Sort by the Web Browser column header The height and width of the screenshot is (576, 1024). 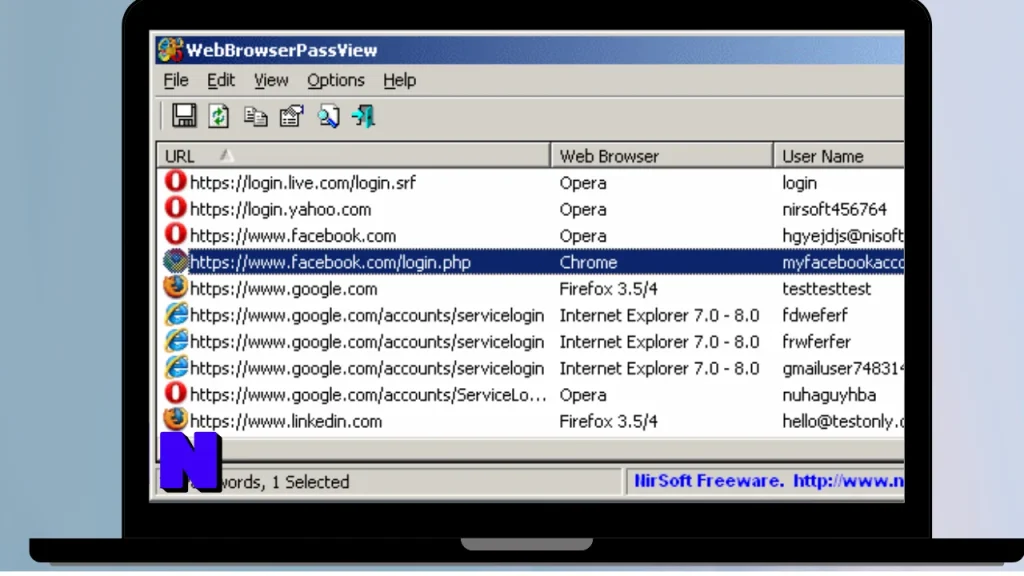[662, 156]
